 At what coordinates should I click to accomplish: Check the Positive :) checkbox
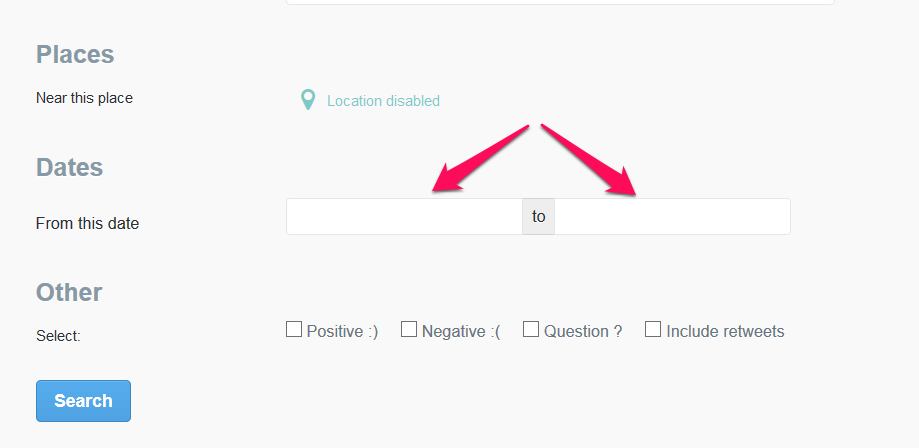(x=294, y=329)
